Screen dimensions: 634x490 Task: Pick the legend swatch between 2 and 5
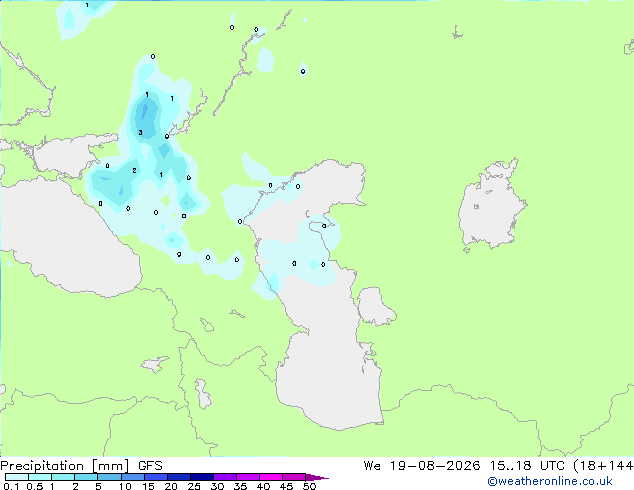(86, 477)
